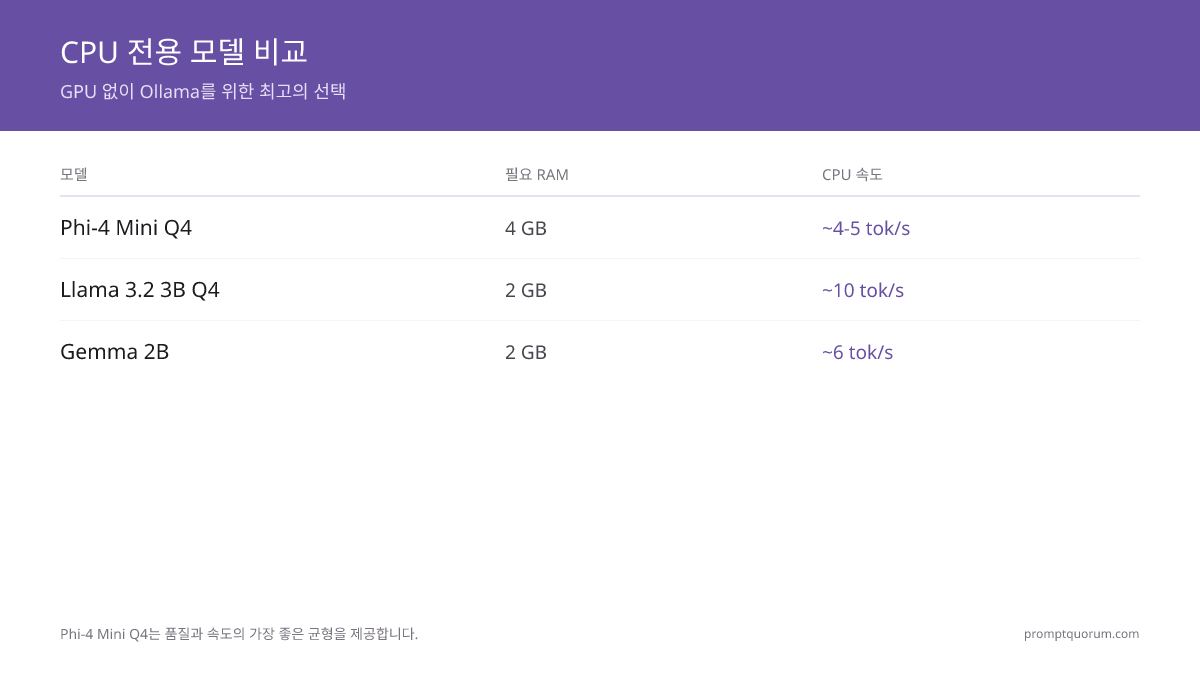Viewport: 1200px width, 675px height.
Task: Click the '~10 tok/s' speed value
Action: 863,290
